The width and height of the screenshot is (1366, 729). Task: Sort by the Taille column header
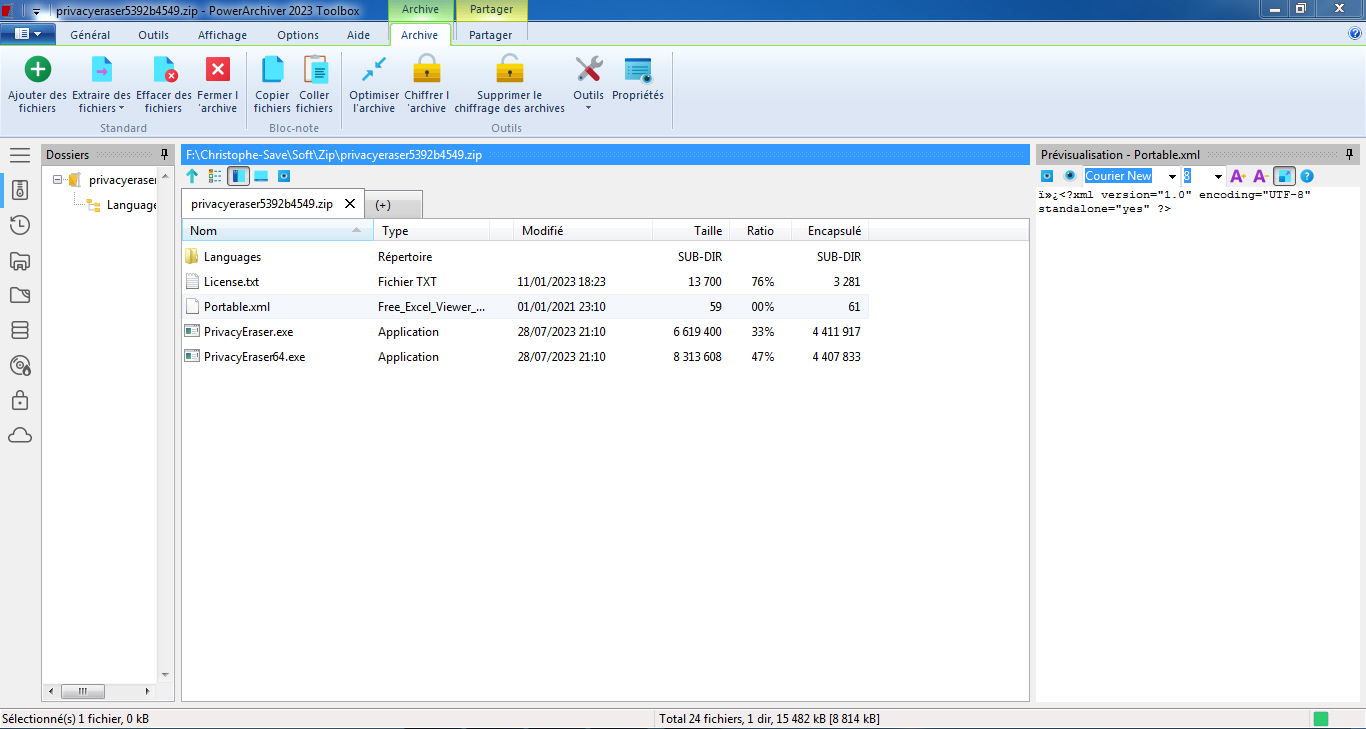pyautogui.click(x=690, y=231)
